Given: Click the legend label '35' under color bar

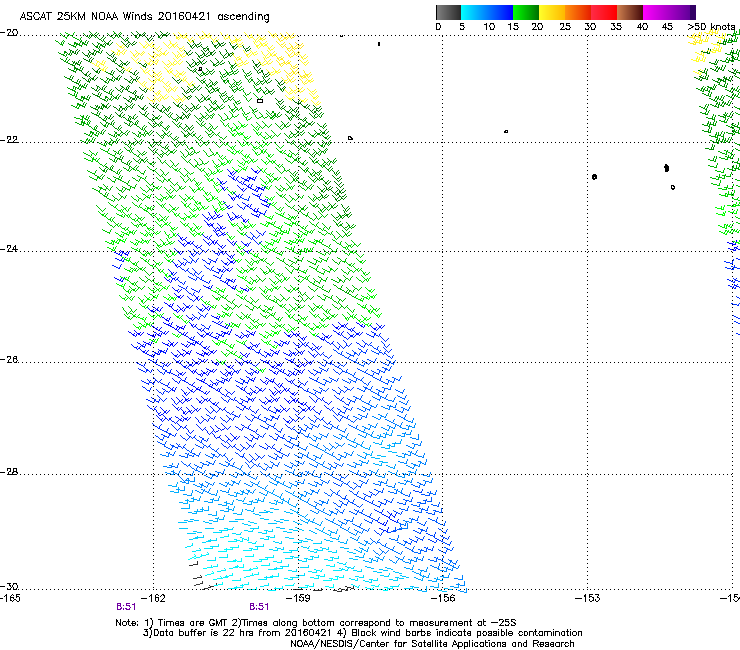Looking at the screenshot, I should pos(616,27).
